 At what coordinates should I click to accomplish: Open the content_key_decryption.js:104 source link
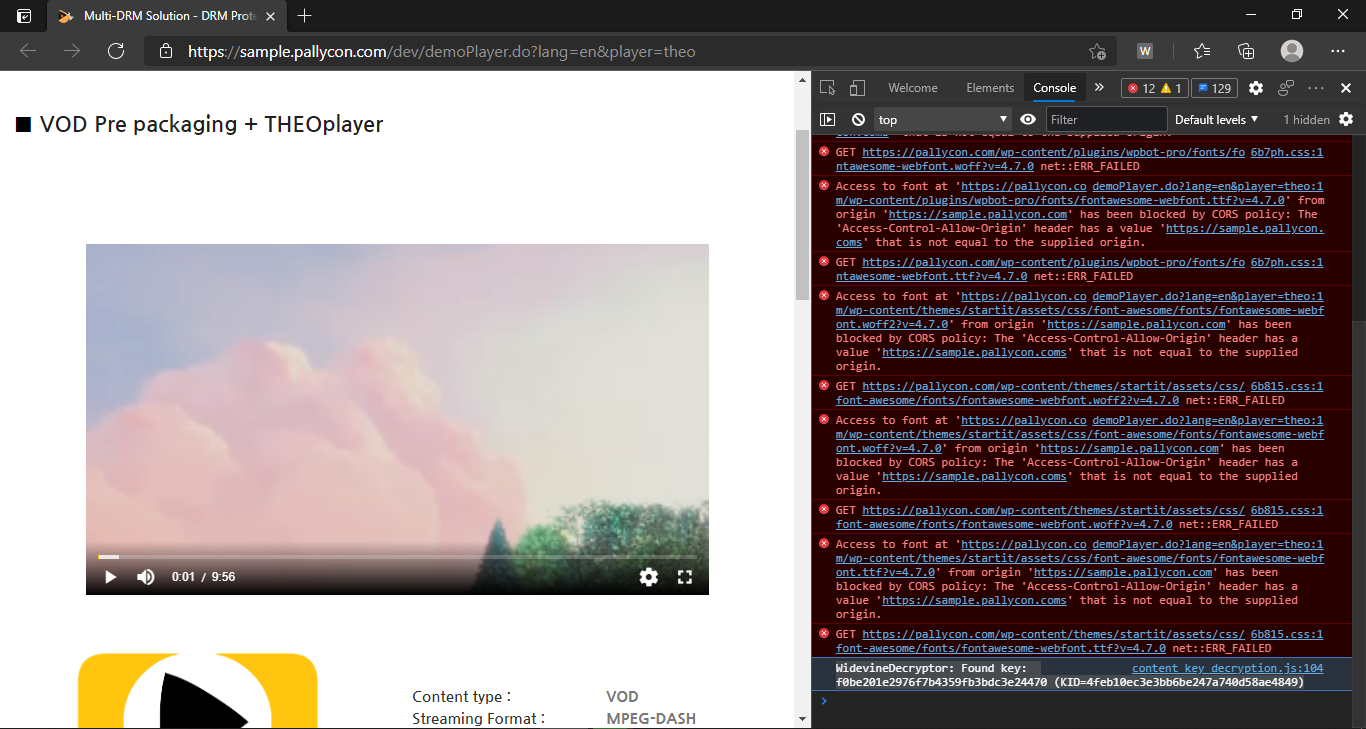coord(1227,668)
